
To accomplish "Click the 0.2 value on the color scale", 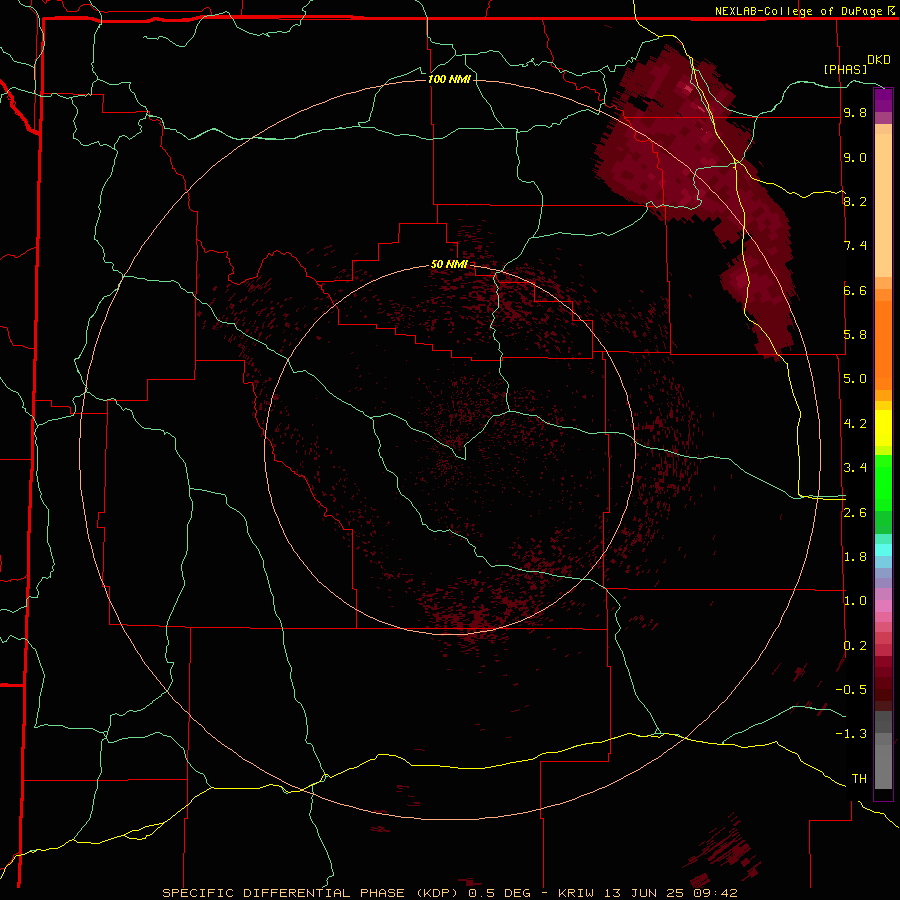I will 855,646.
